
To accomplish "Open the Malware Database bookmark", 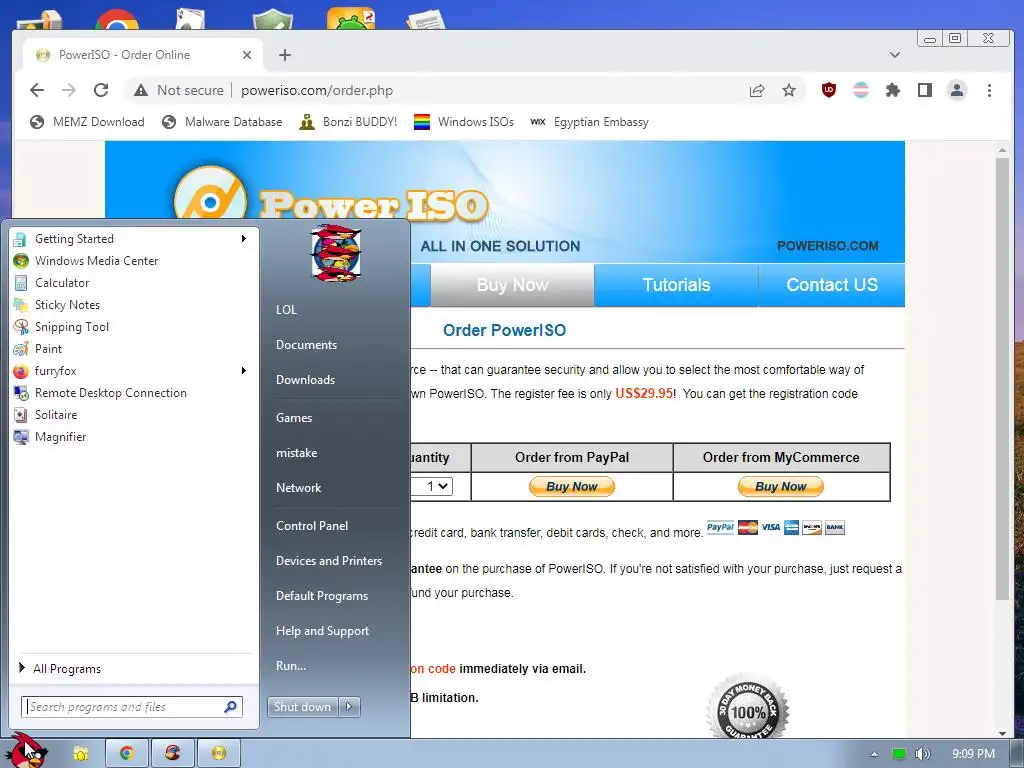I will (222, 121).
